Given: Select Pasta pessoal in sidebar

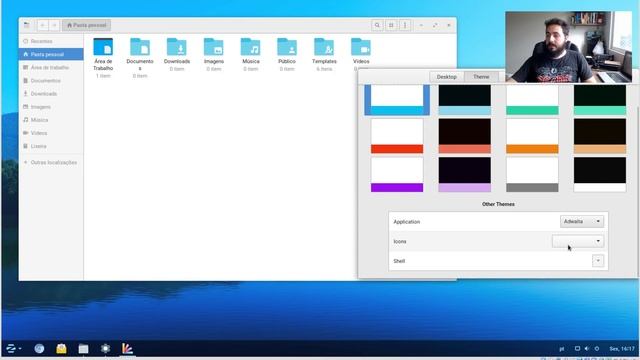Looking at the screenshot, I should click(x=51, y=54).
